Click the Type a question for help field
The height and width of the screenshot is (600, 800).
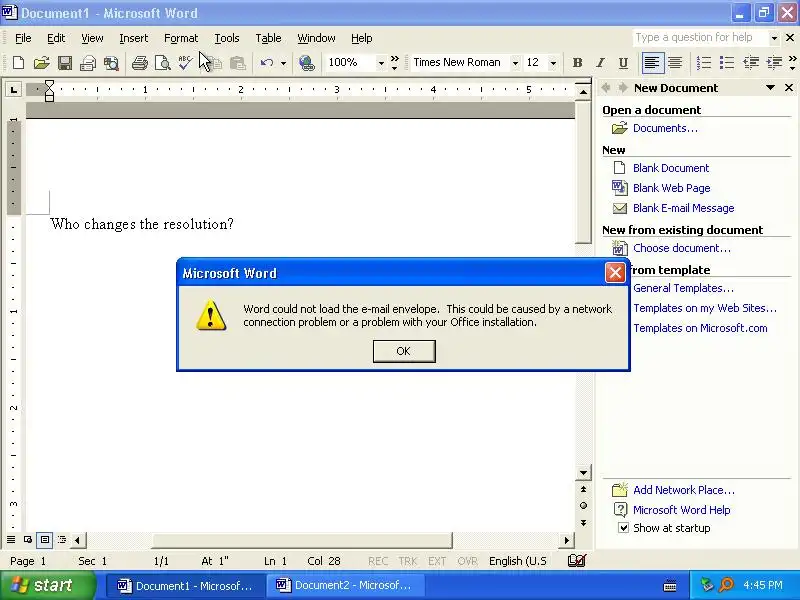coord(701,38)
